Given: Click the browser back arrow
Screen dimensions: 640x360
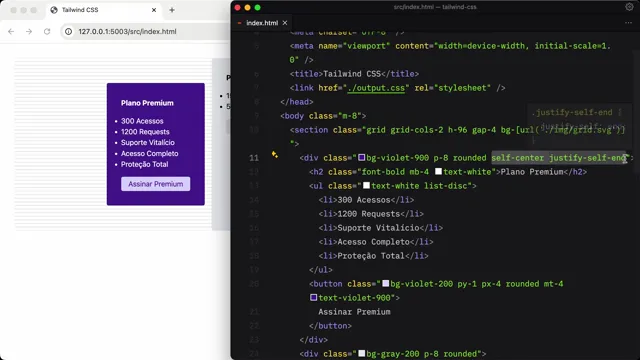Looking at the screenshot, I should (x=11, y=31).
